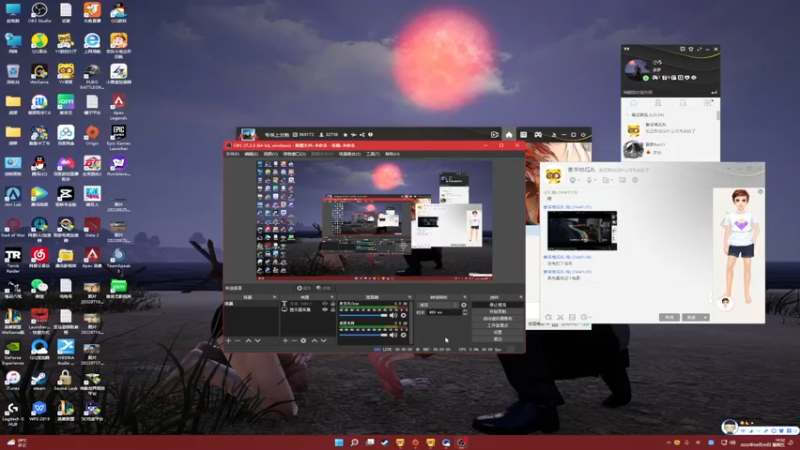Screen dimensions: 800x450
Task: Pop out the Controls dock panel
Action: point(521,297)
